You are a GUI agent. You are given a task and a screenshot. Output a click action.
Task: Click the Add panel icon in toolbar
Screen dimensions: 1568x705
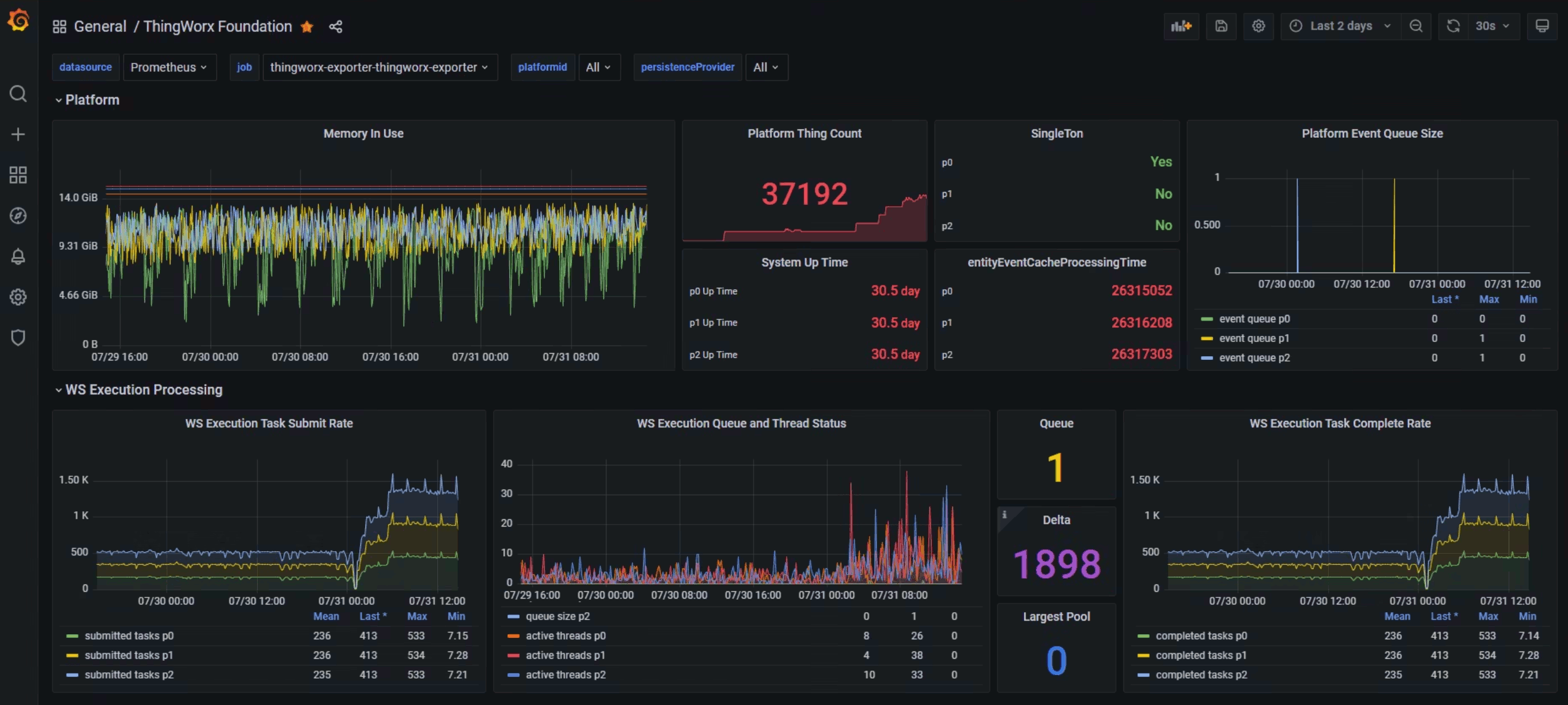coord(1180,26)
